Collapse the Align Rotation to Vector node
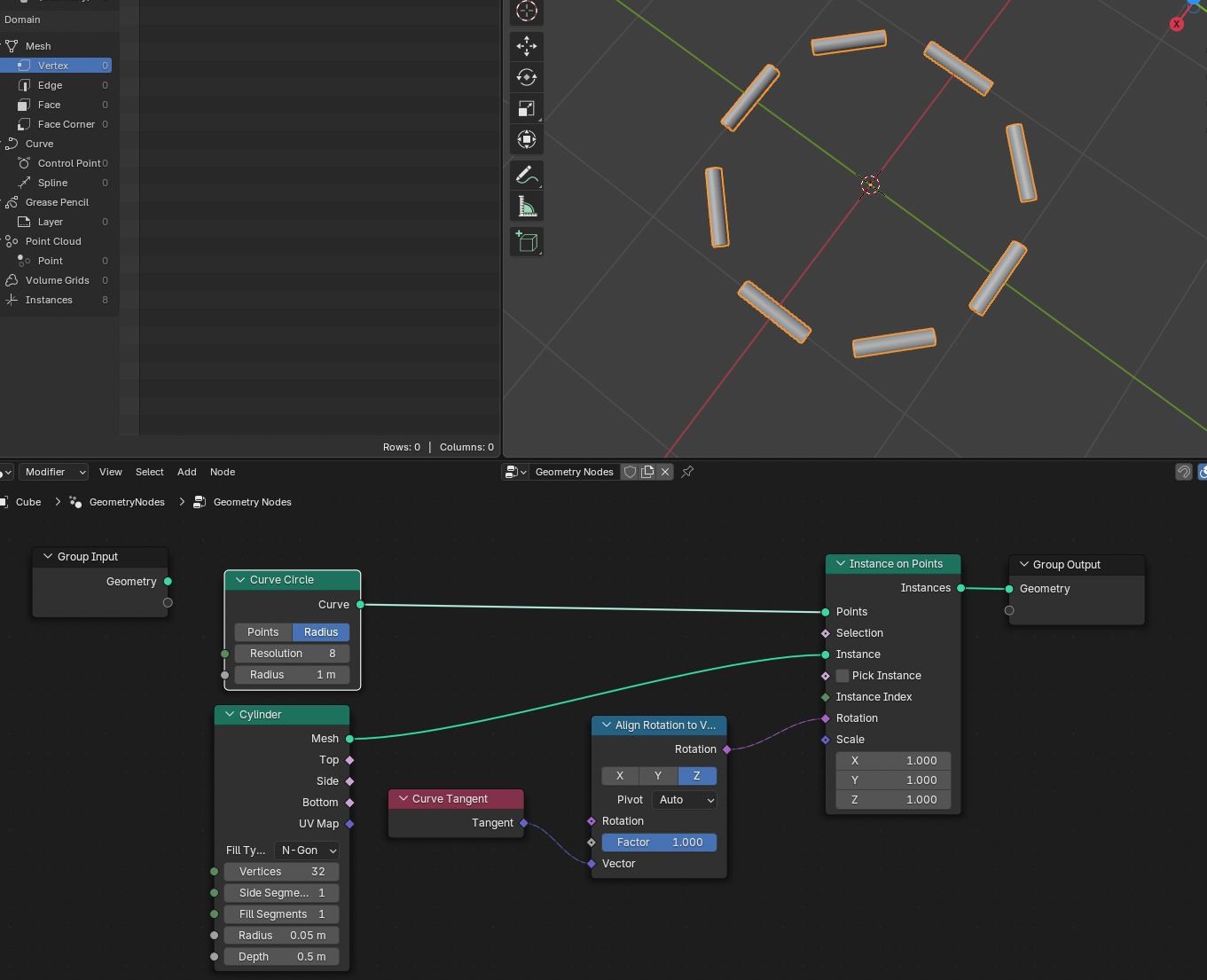1207x980 pixels. [607, 725]
